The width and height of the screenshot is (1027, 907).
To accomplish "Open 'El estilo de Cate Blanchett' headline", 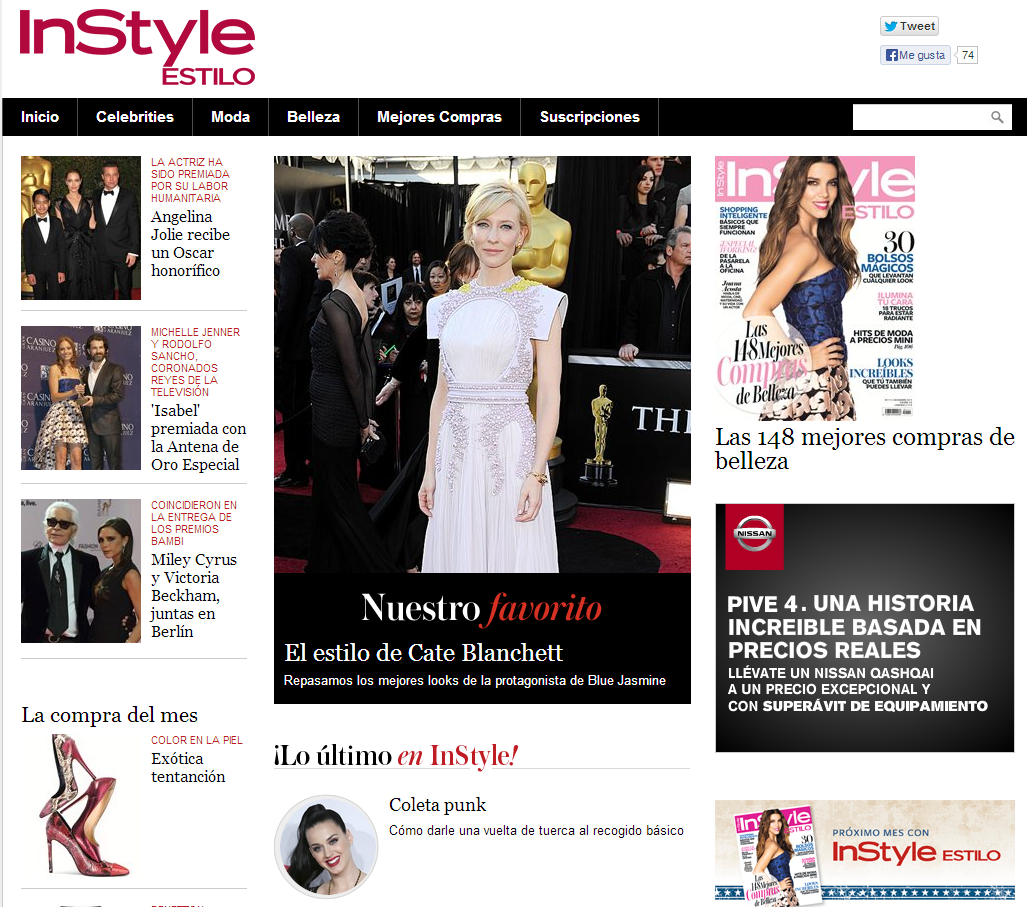I will pos(423,653).
